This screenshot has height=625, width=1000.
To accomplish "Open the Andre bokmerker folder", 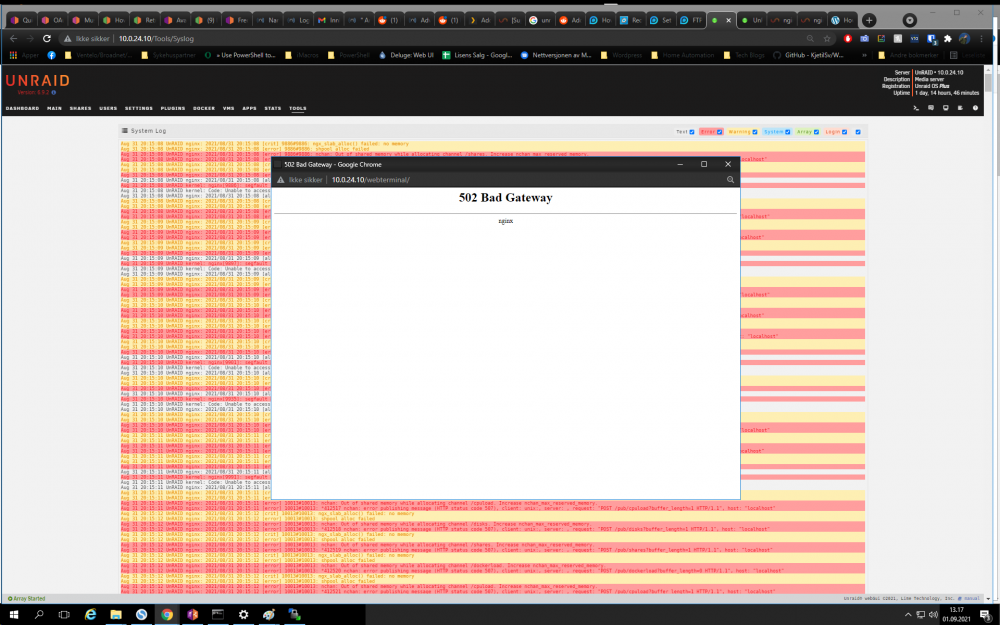I will click(908, 55).
